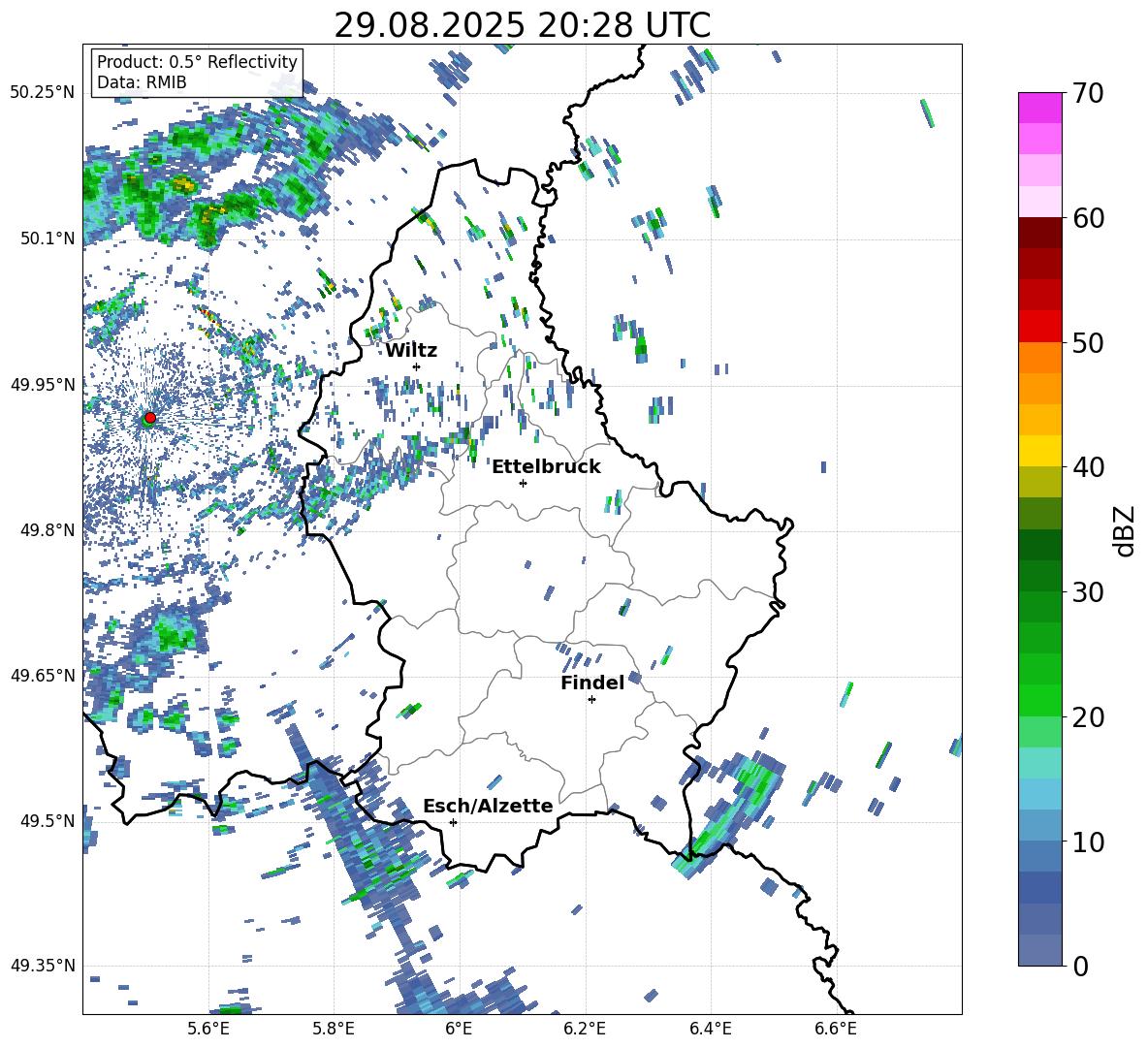1148x1048 pixels.
Task: Click the 10 colorbar tick label
Action: pos(1088,842)
